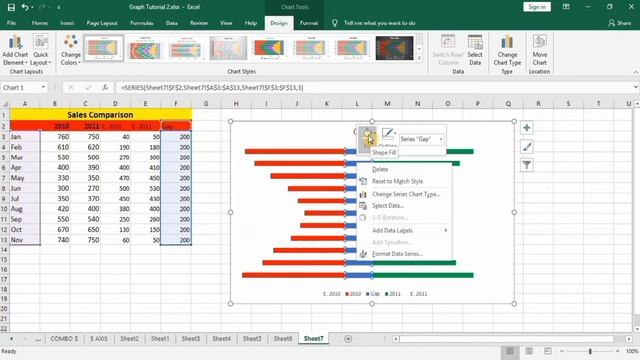Click the Gap legend entry
The height and width of the screenshot is (360, 640).
pos(373,294)
